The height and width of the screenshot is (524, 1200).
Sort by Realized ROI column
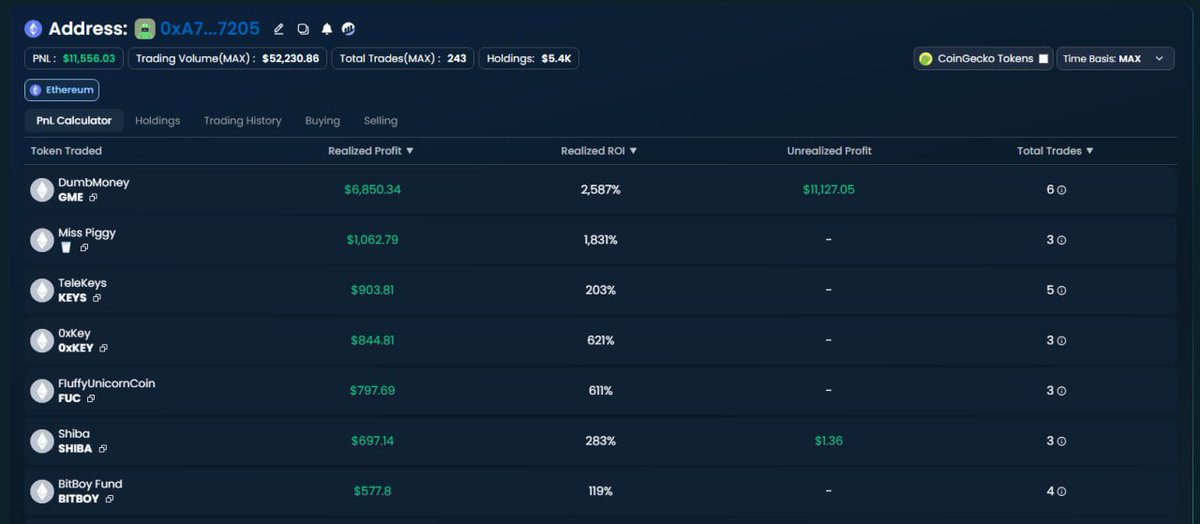coord(599,151)
